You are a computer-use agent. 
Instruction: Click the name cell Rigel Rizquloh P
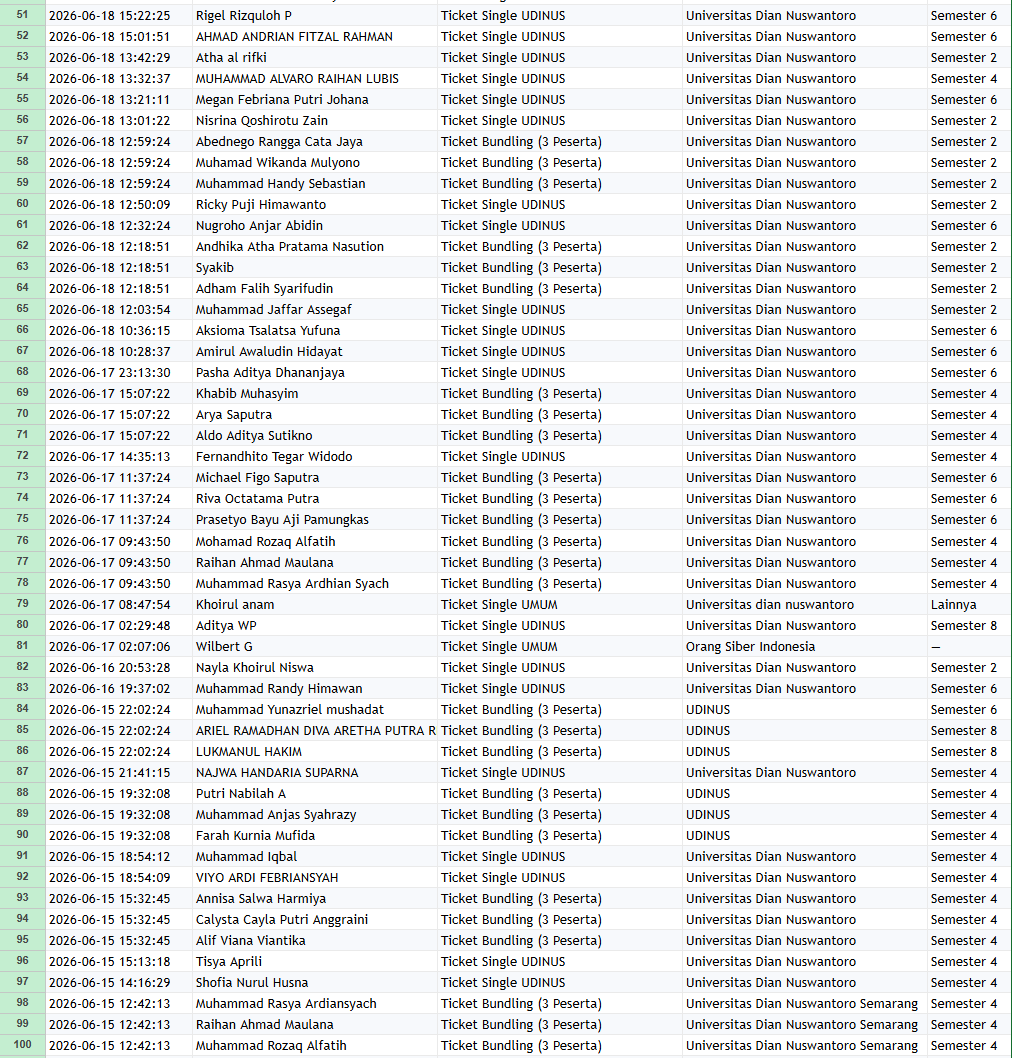point(314,16)
